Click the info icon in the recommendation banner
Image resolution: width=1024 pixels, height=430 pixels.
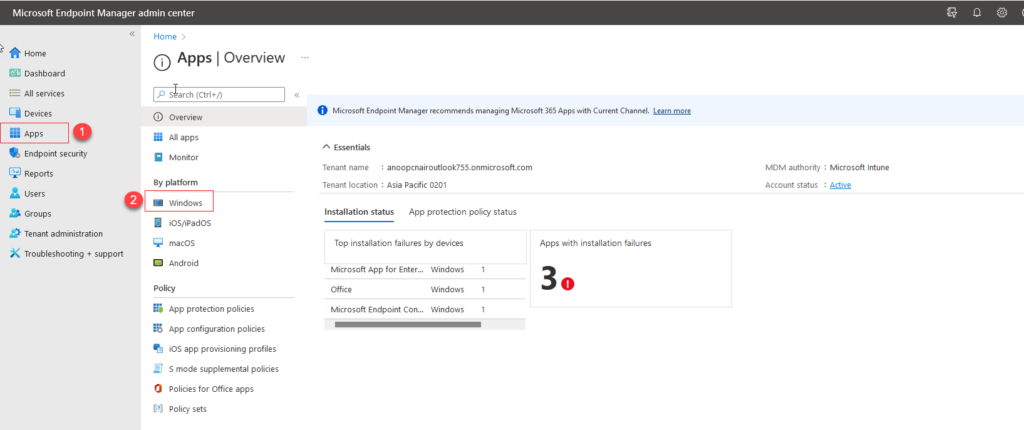(322, 110)
